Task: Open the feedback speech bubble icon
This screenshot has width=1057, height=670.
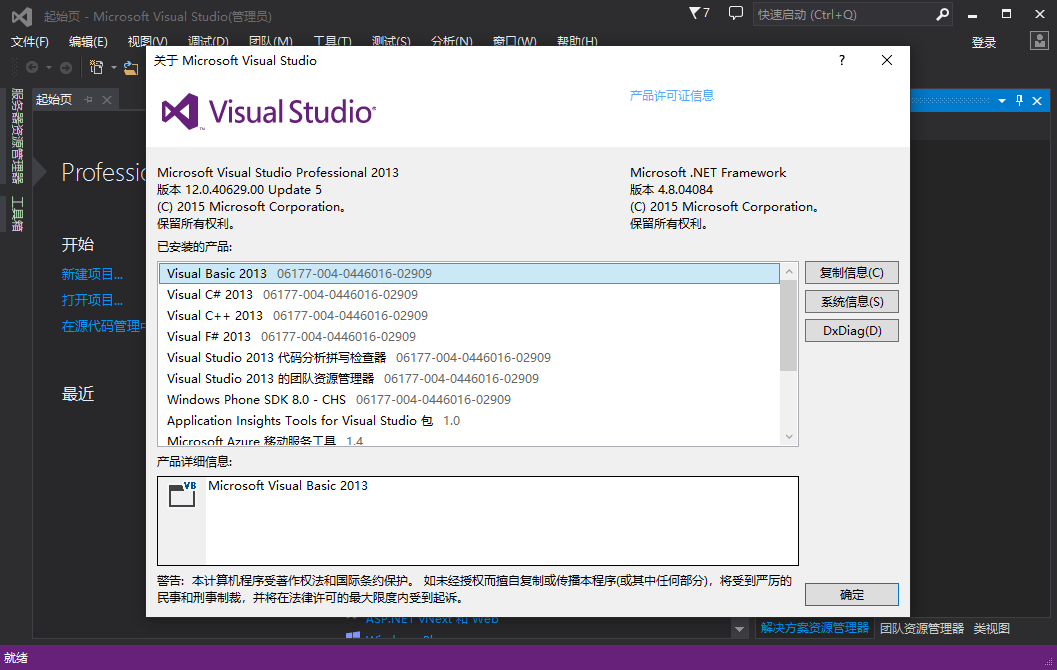Action: [x=735, y=13]
